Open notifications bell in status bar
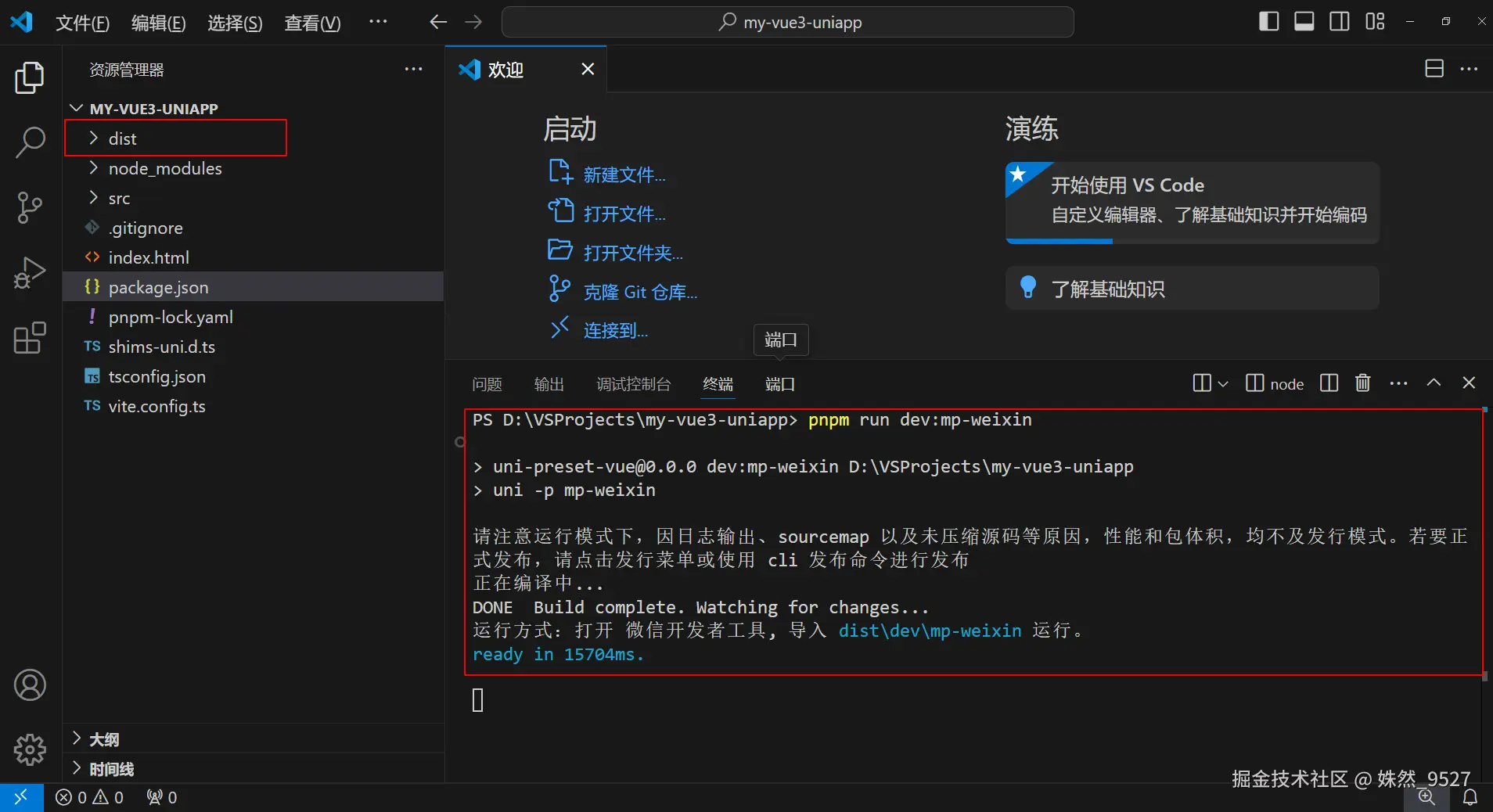1493x812 pixels. [1470, 797]
